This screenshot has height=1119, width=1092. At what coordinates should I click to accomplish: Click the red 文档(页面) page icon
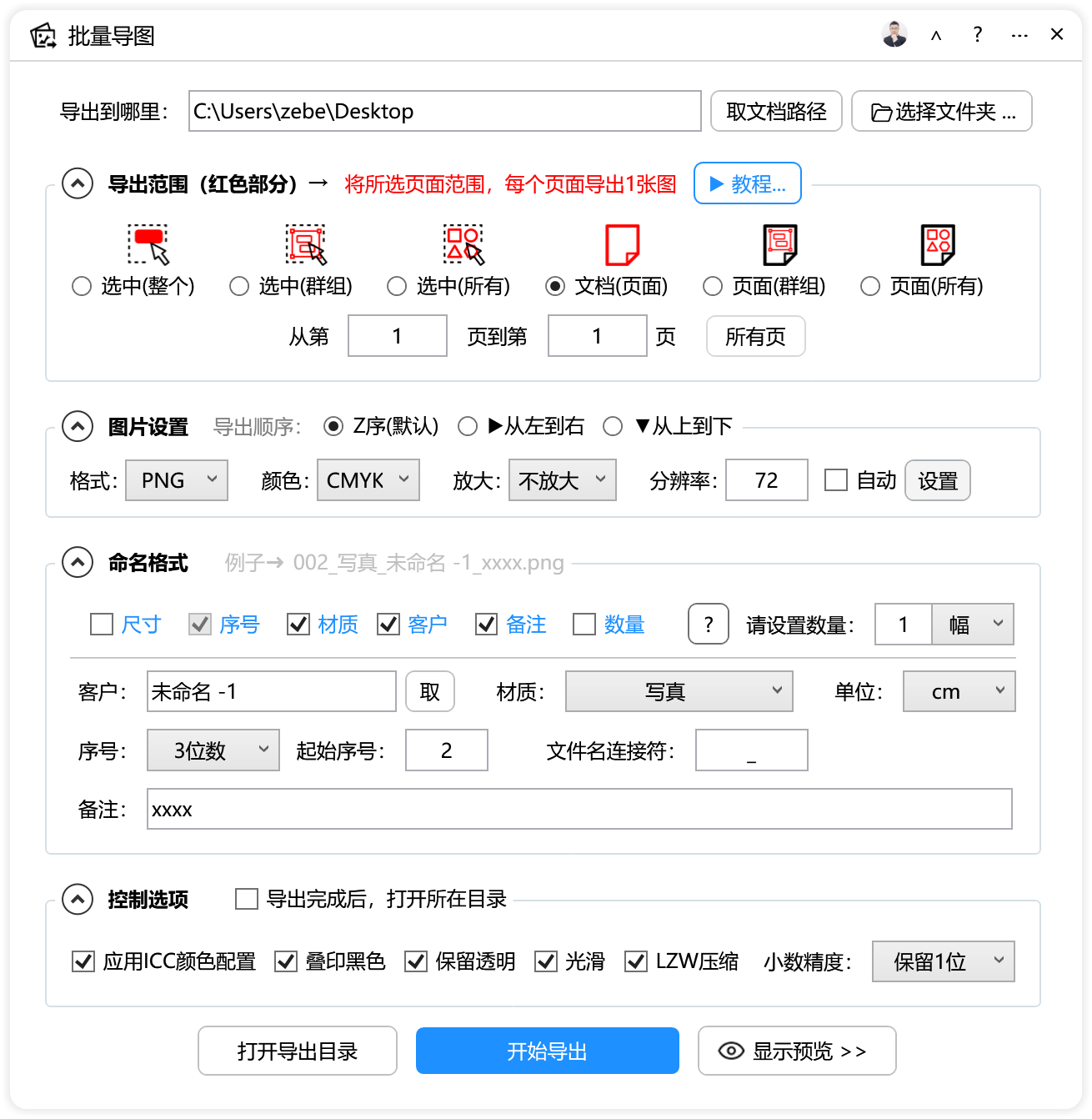[622, 244]
